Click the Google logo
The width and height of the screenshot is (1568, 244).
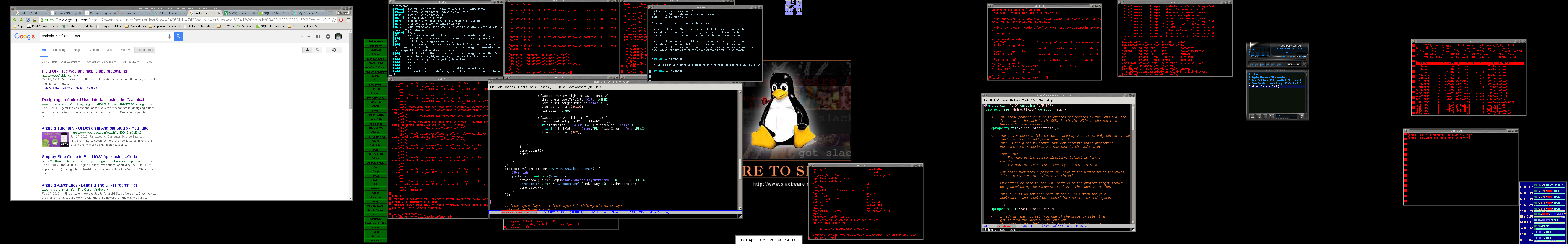(x=24, y=36)
